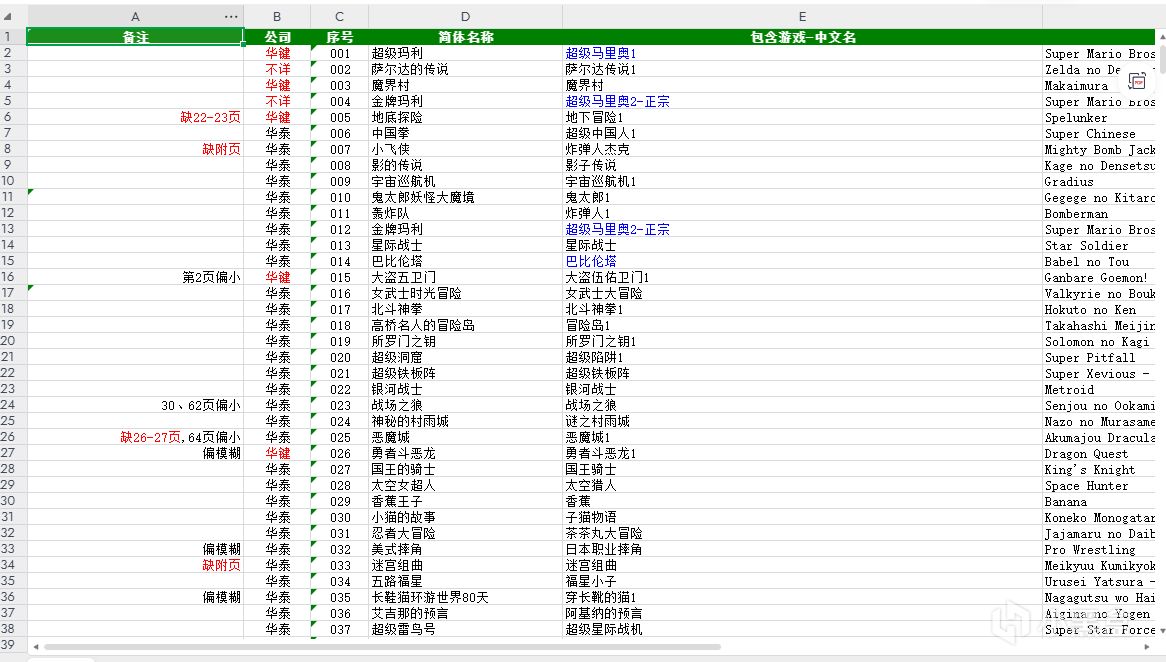Click serial number 037 cell
This screenshot has height=662, width=1166.
pos(341,629)
